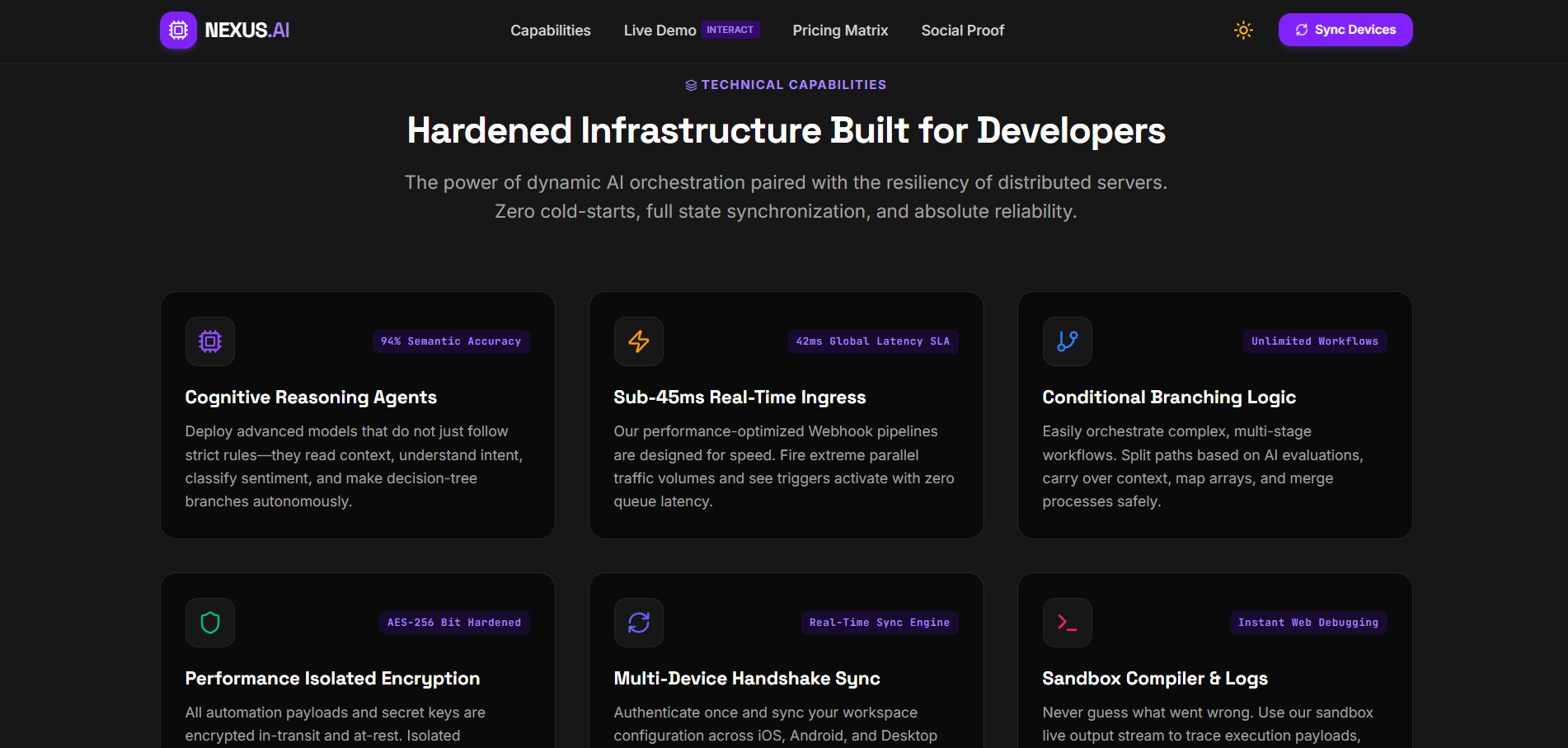Image resolution: width=1568 pixels, height=748 pixels.
Task: Click the 94% Semantic Accuracy badge
Action: tap(451, 341)
